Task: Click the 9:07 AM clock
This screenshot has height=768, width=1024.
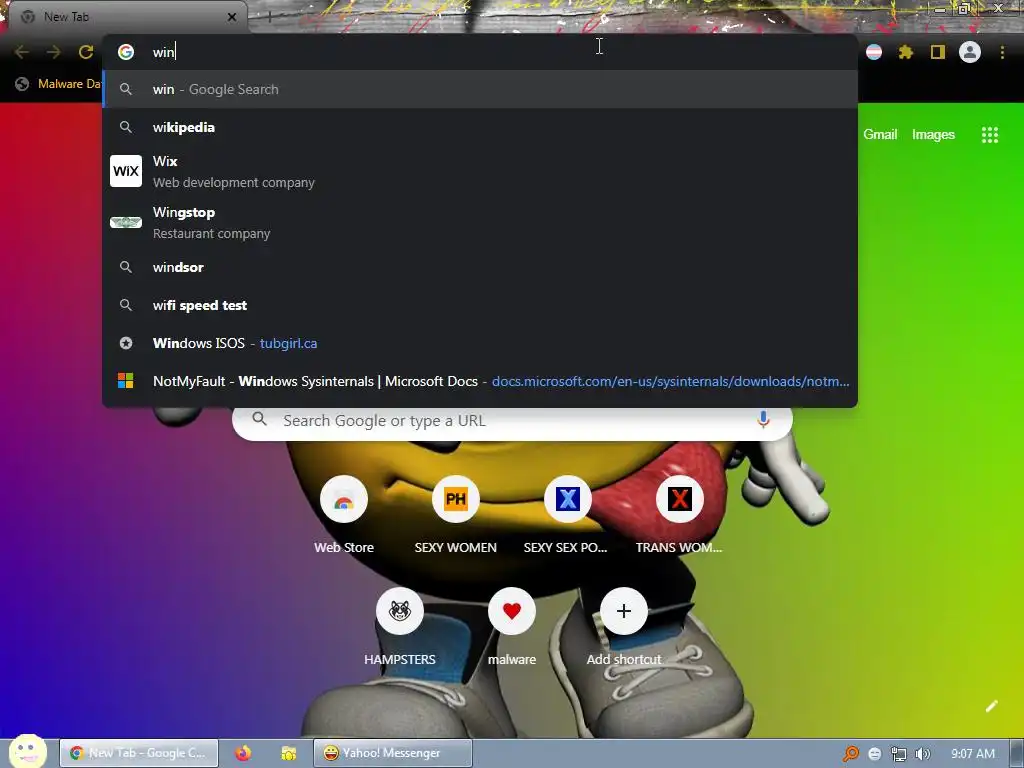Action: click(x=972, y=754)
